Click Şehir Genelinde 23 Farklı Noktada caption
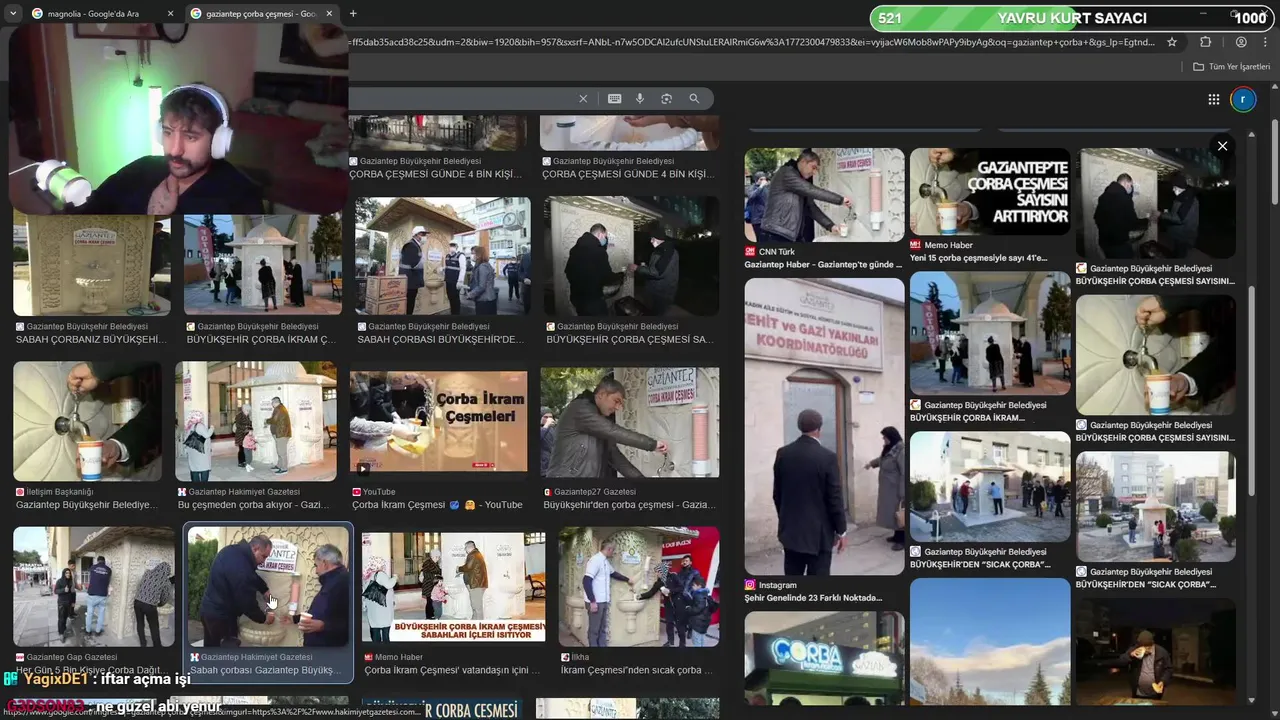The width and height of the screenshot is (1280, 720). point(813,598)
